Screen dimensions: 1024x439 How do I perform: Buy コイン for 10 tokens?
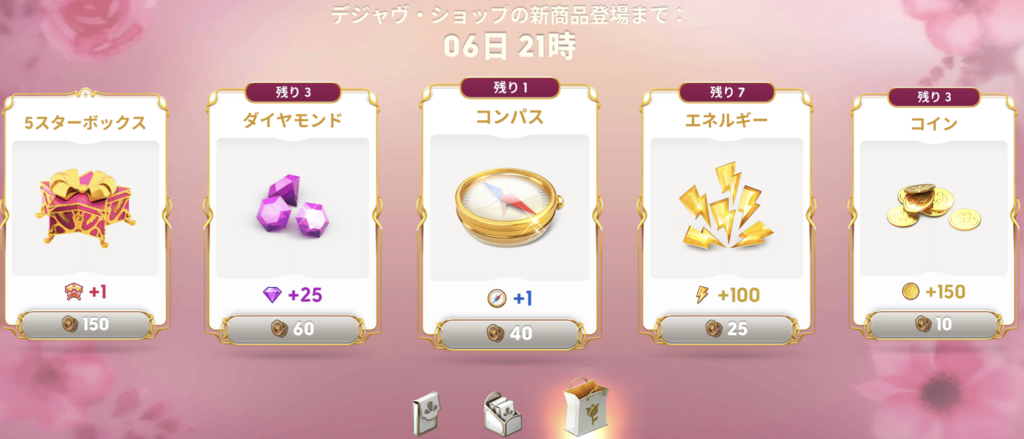coord(934,324)
